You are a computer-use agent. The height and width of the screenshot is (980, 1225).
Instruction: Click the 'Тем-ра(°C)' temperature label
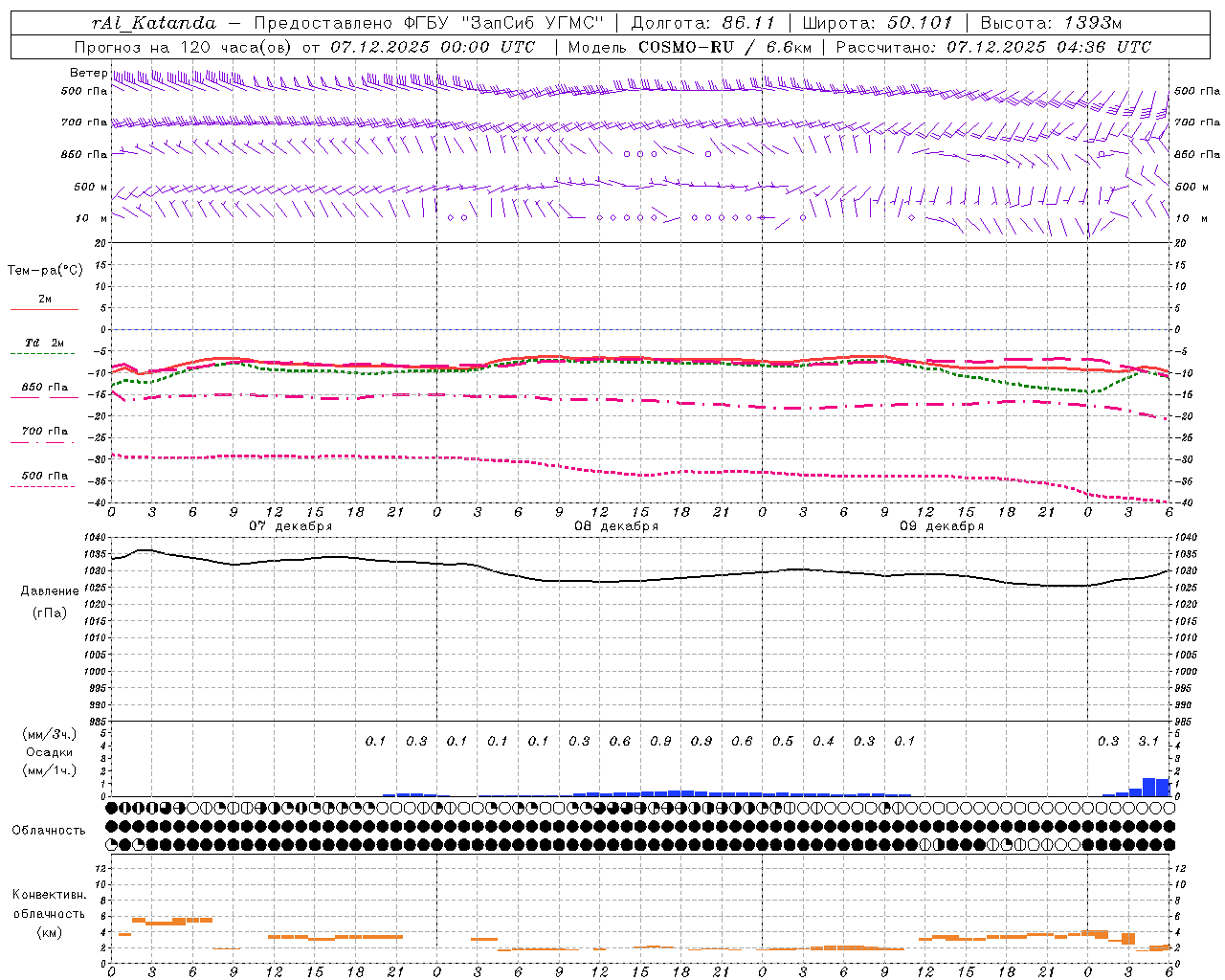[45, 270]
